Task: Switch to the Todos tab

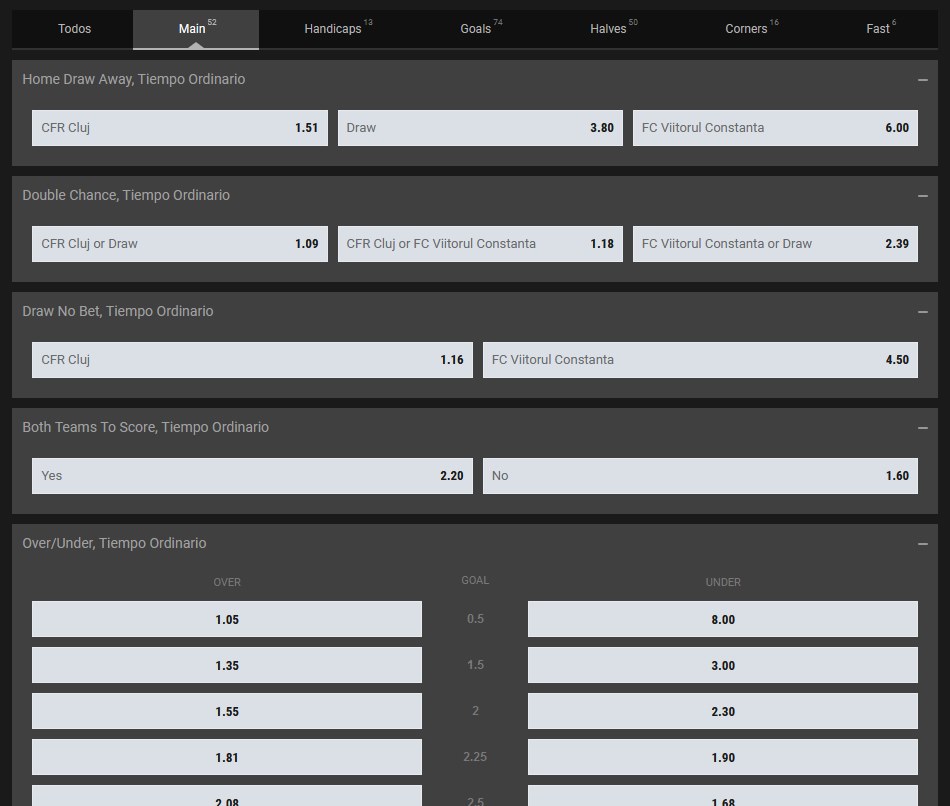Action: point(74,29)
